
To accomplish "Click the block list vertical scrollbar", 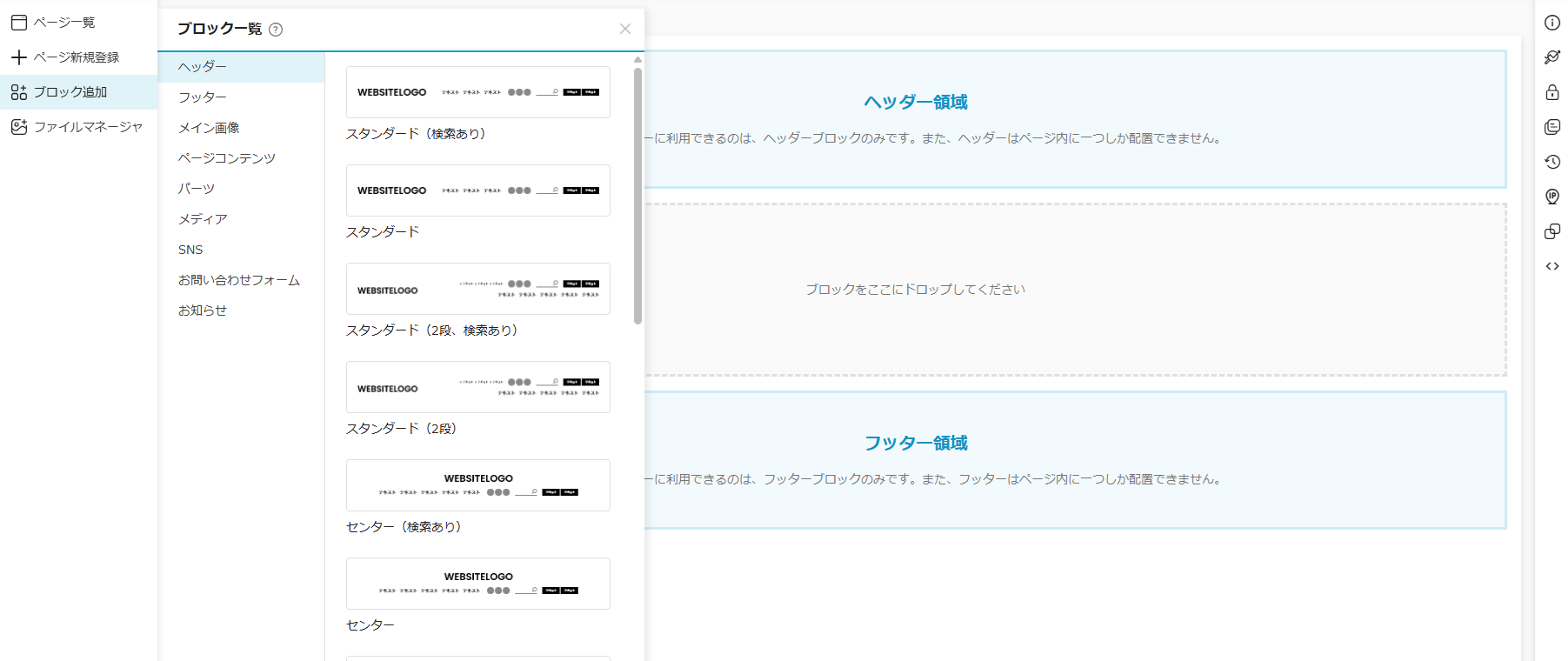I will pyautogui.click(x=637, y=196).
